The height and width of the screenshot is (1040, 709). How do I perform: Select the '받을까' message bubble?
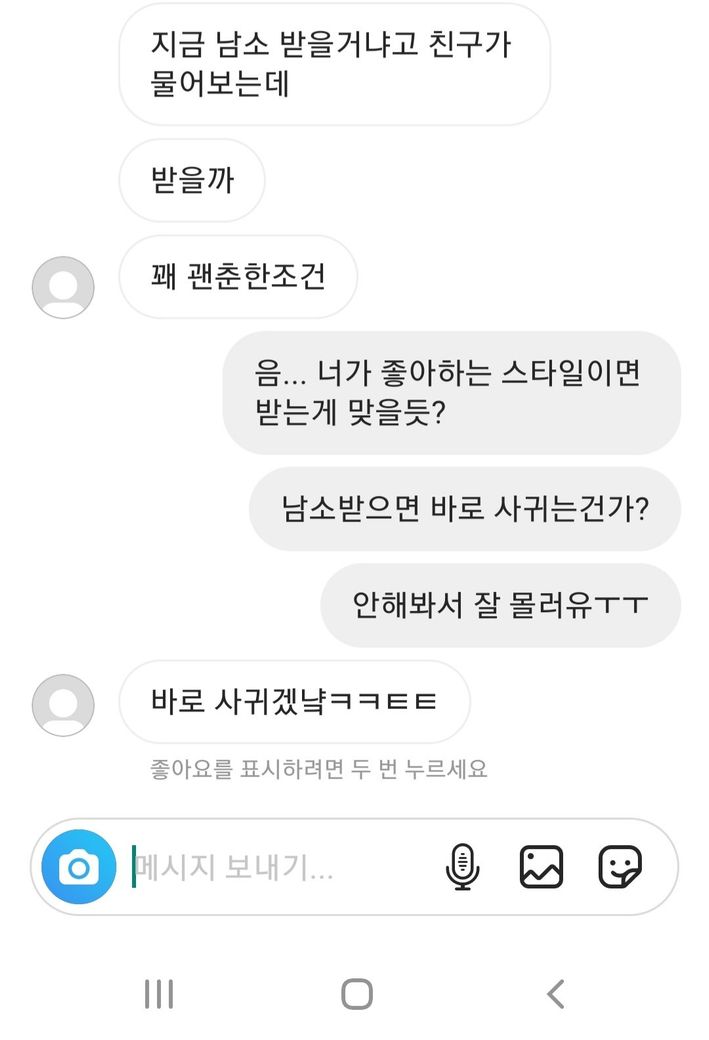[192, 180]
